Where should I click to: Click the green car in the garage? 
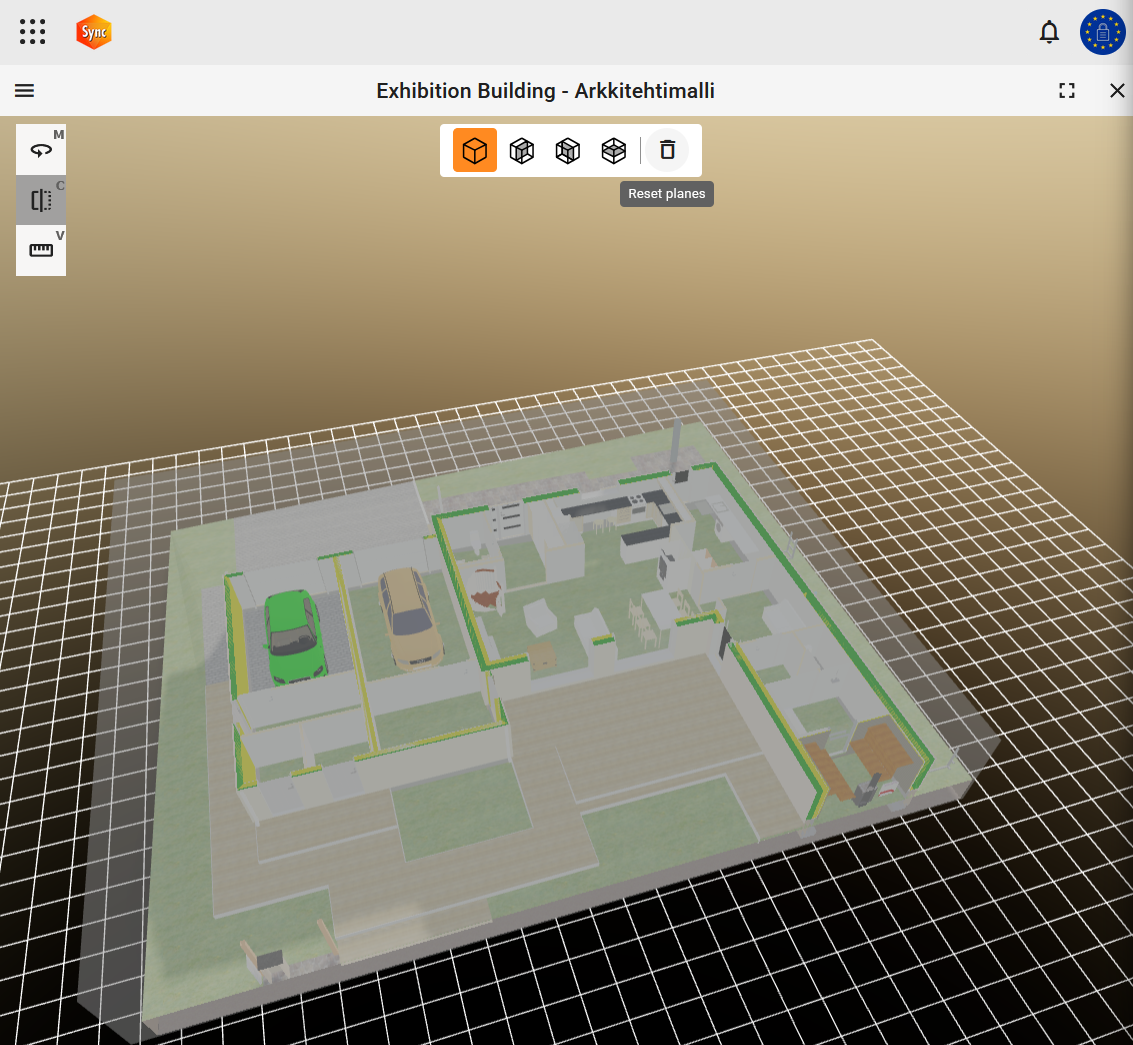293,634
